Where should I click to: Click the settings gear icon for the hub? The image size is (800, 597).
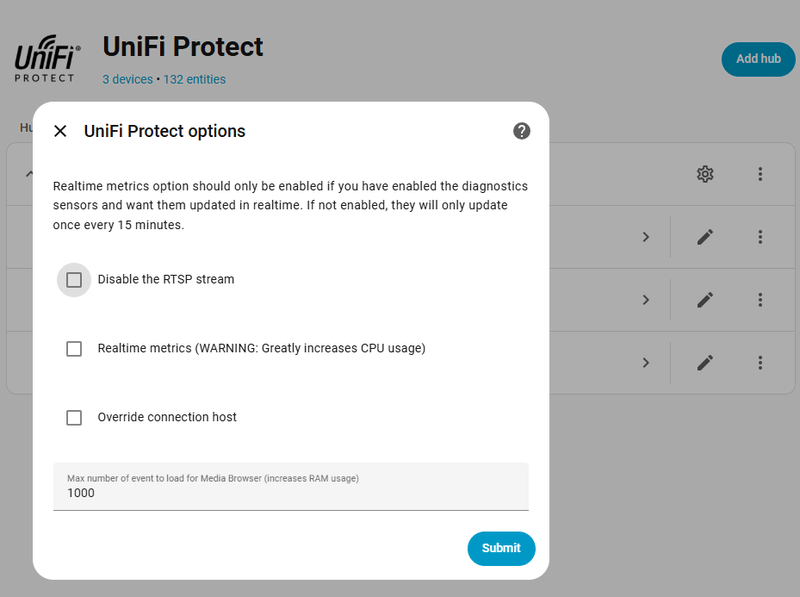click(x=705, y=174)
